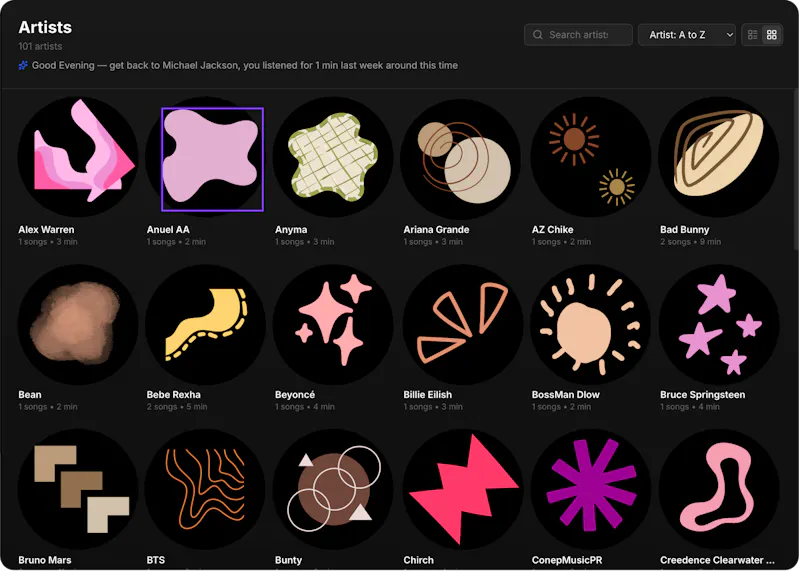Open Bunty's brown circles artwork

[x=334, y=489]
